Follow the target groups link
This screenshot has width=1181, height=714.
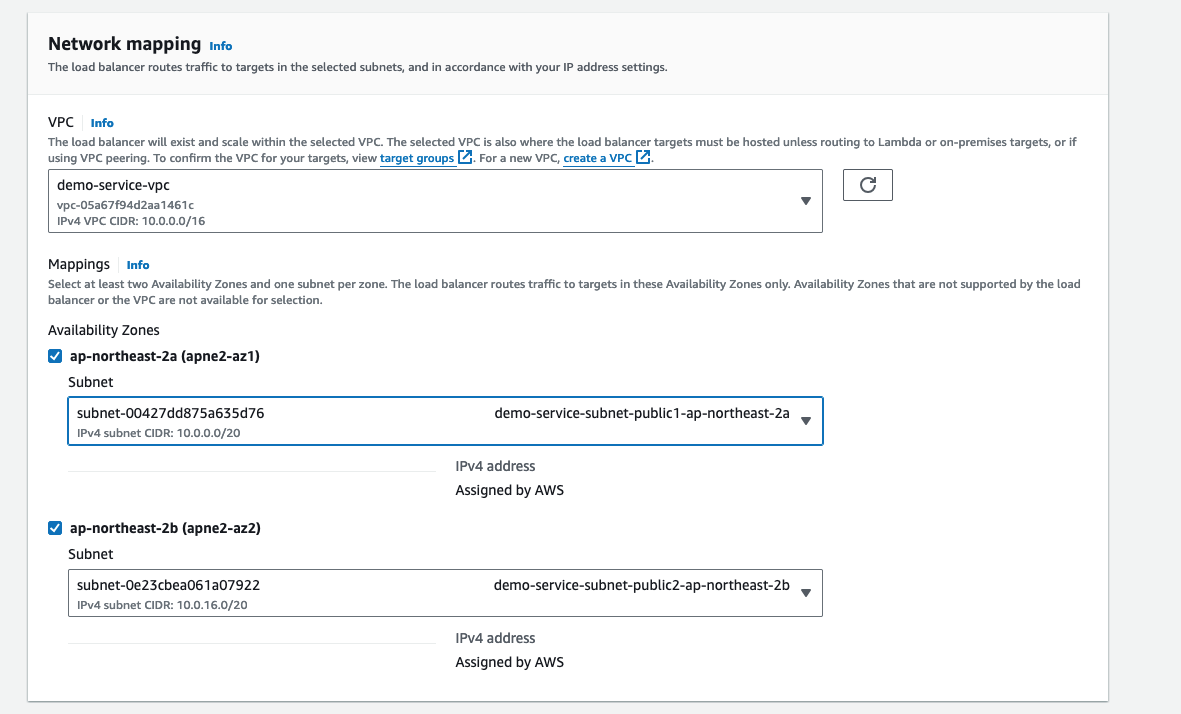click(x=417, y=158)
